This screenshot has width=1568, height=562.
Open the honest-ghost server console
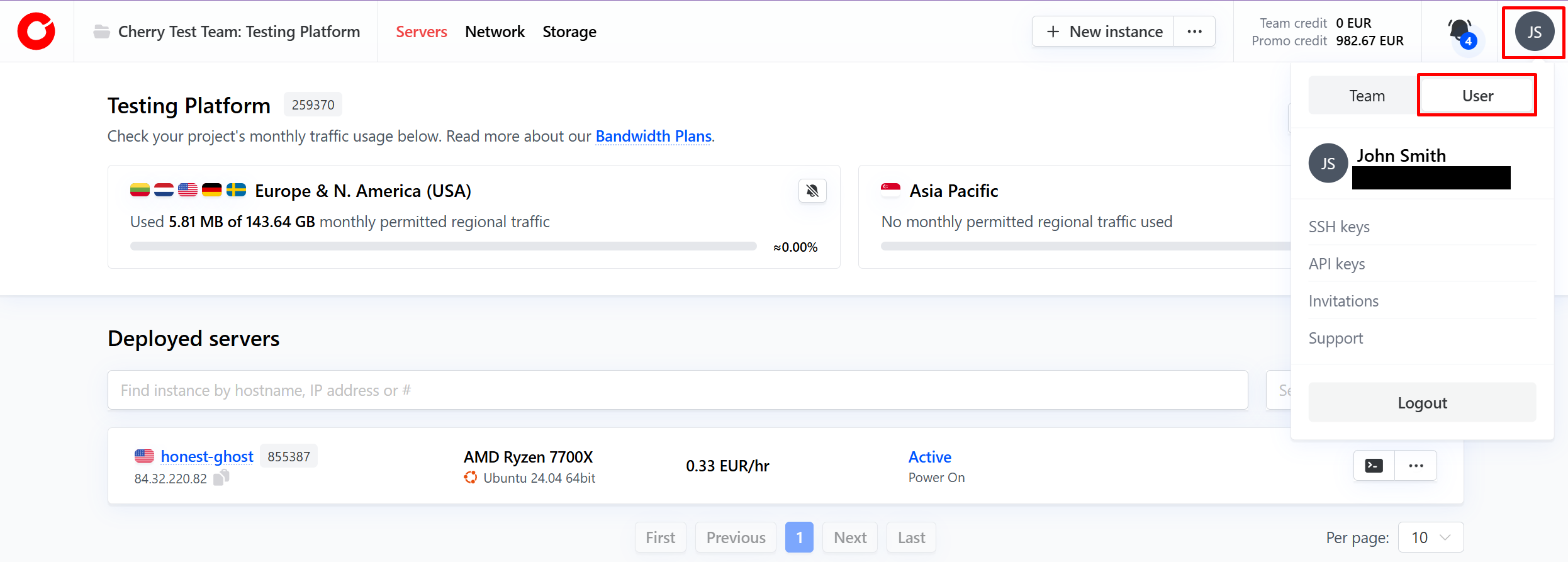pyautogui.click(x=1374, y=466)
